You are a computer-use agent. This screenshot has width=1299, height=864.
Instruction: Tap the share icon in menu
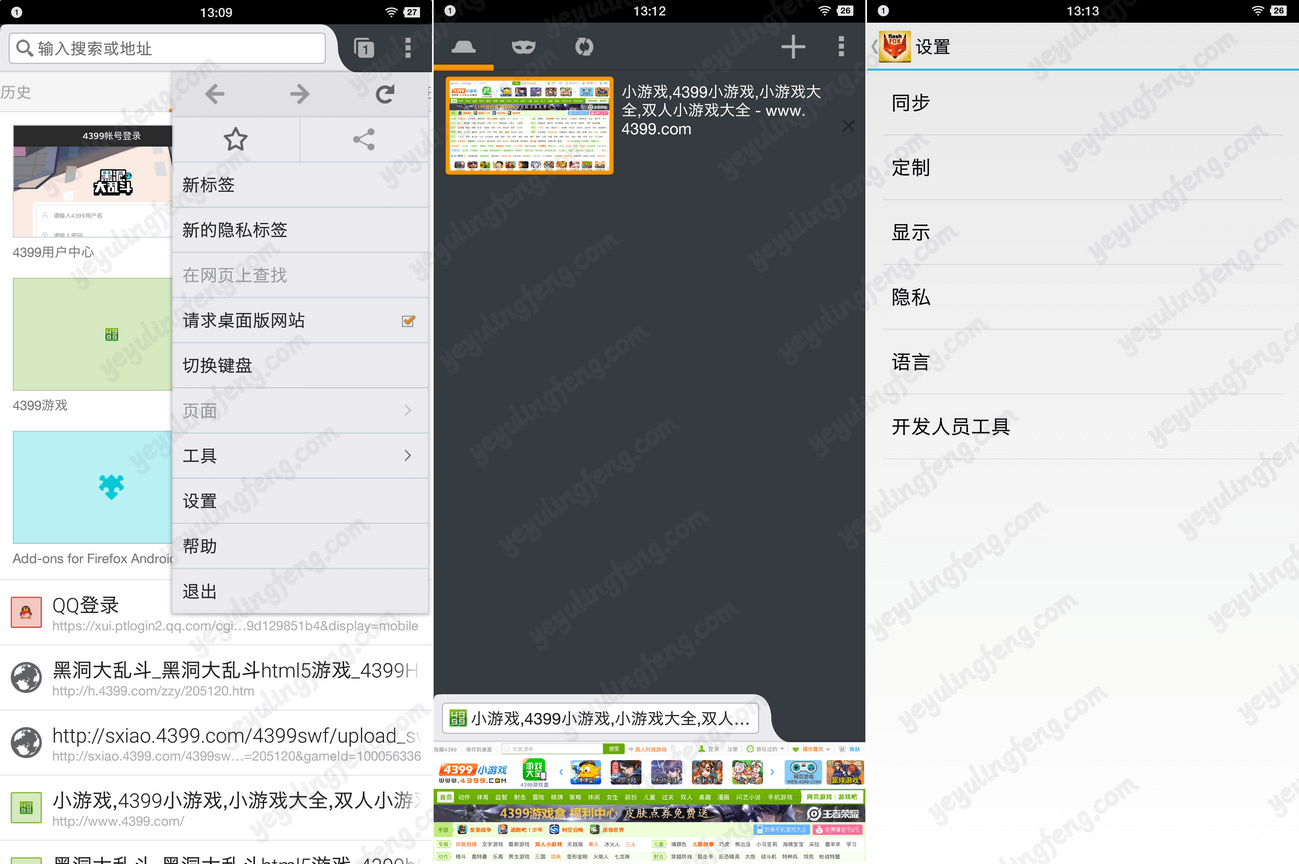coord(364,139)
